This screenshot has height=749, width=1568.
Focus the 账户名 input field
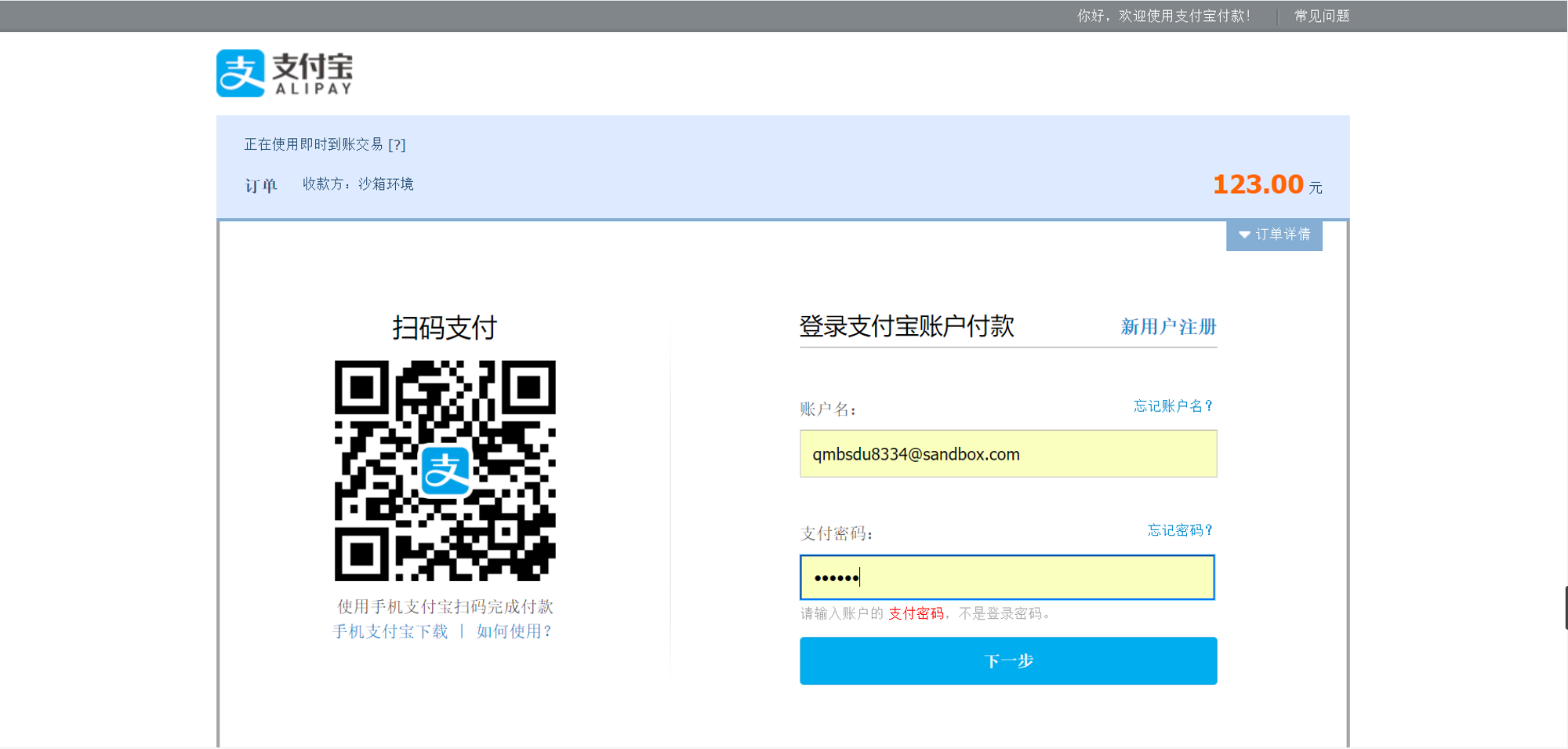[x=1008, y=453]
